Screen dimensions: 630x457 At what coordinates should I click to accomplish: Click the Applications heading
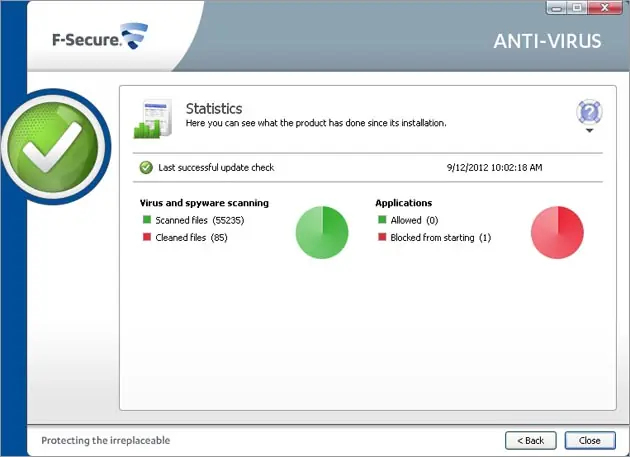point(403,203)
